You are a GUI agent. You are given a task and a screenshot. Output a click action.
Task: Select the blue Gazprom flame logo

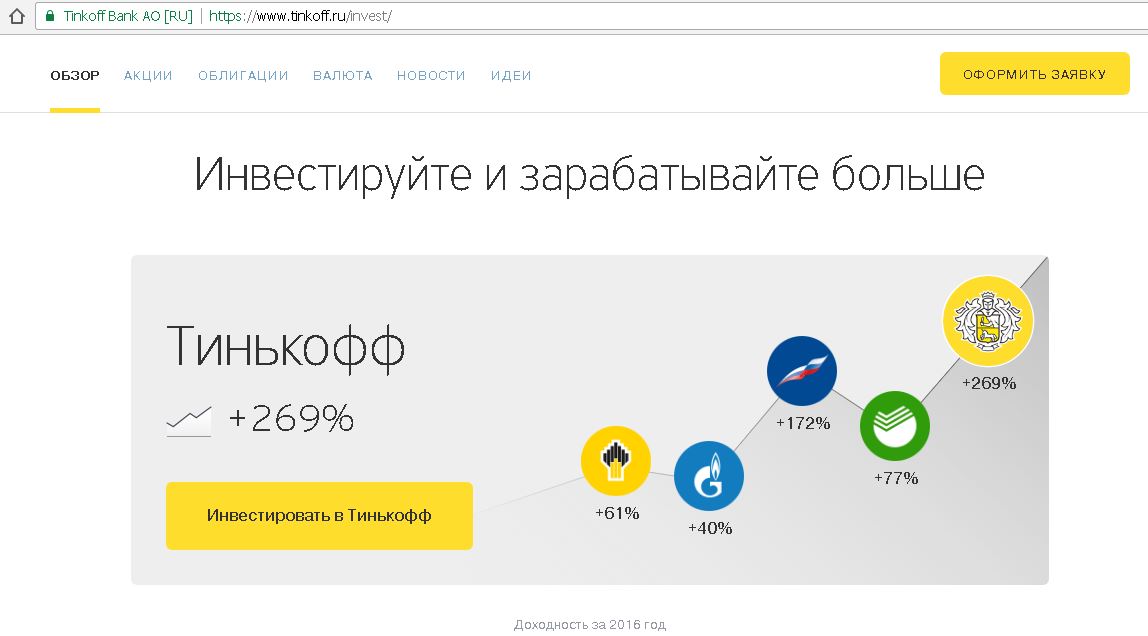pyautogui.click(x=708, y=476)
